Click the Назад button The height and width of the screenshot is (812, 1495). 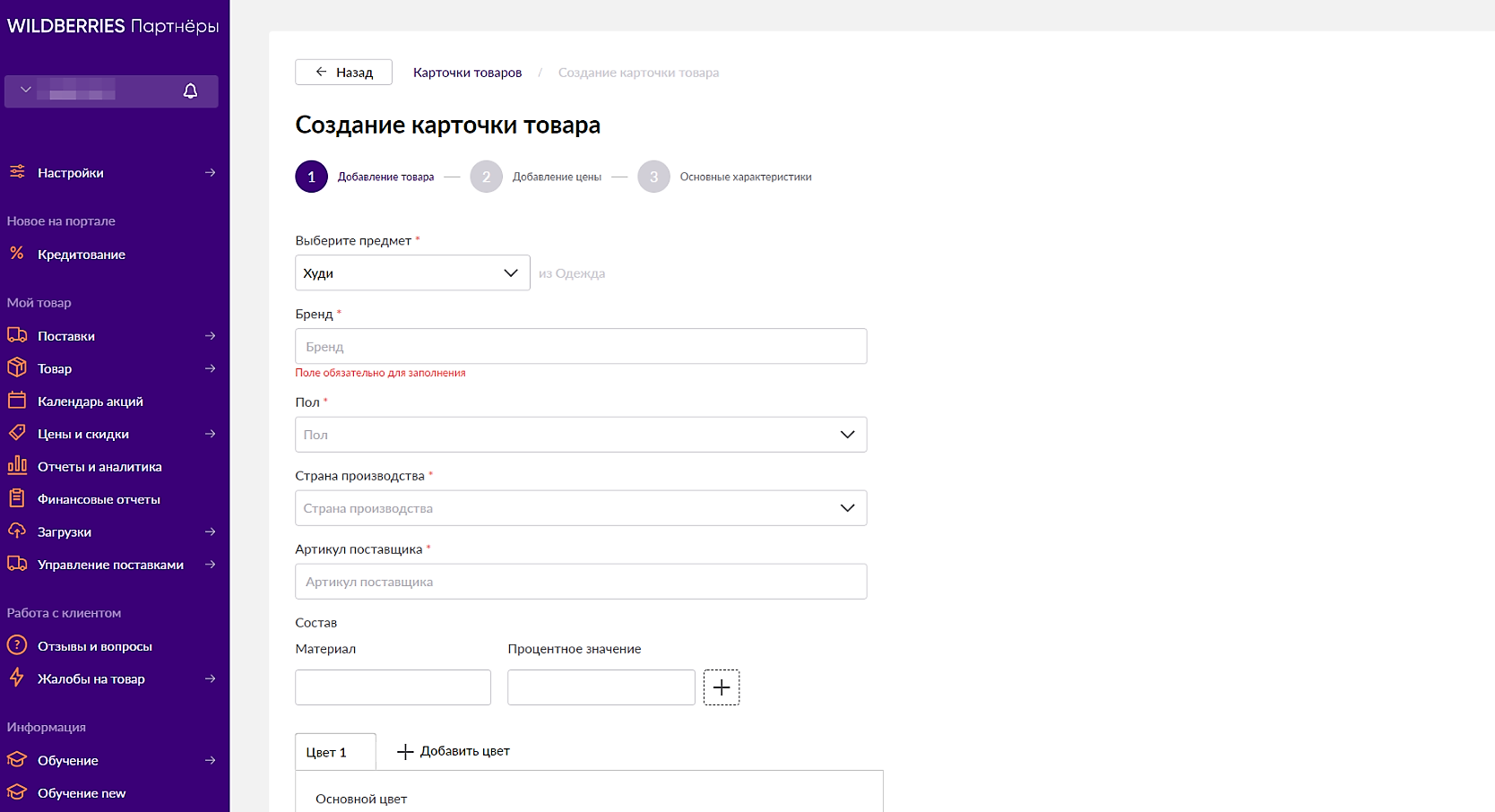point(344,73)
